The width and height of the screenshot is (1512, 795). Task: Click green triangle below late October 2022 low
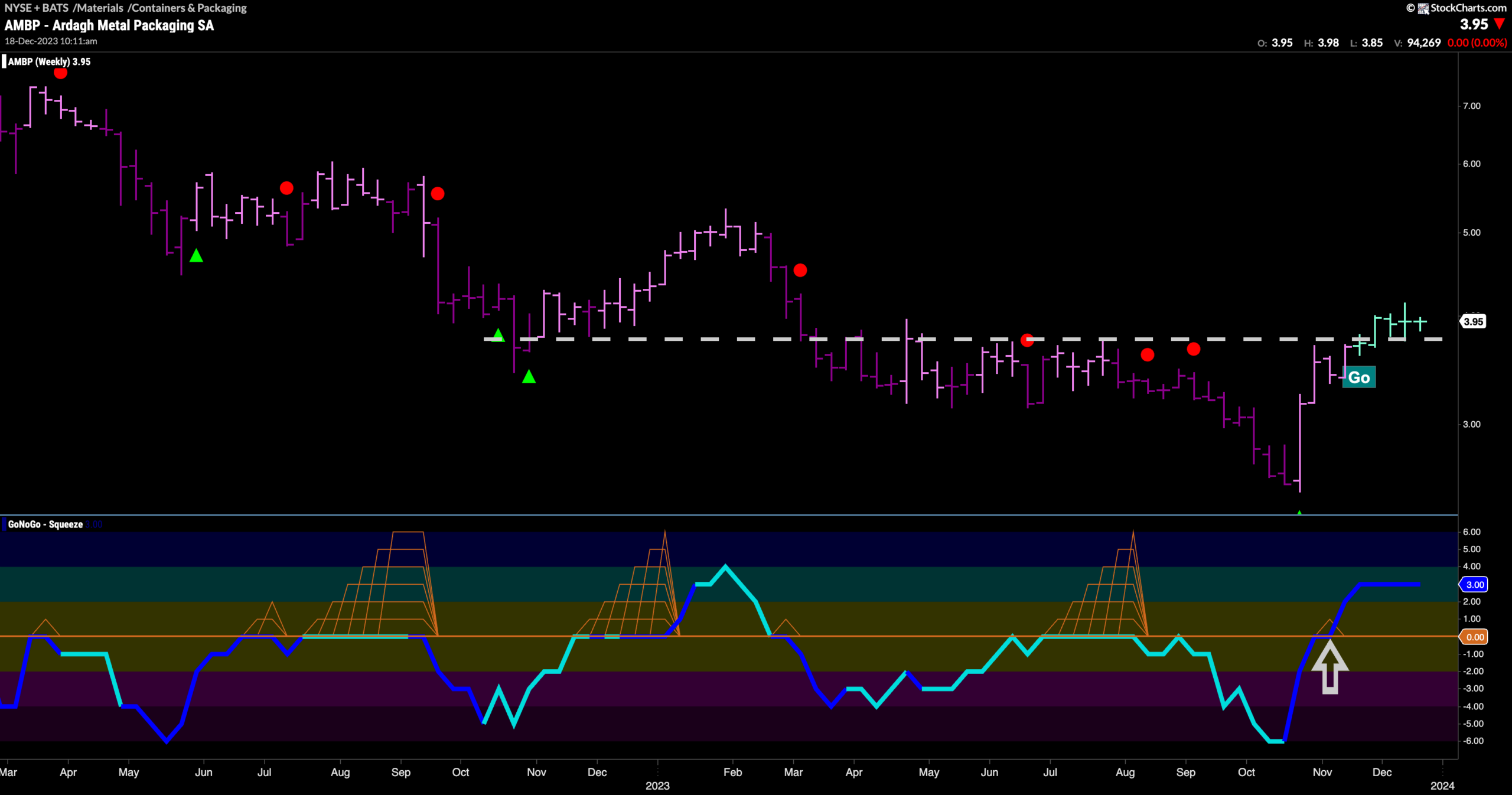(x=529, y=376)
